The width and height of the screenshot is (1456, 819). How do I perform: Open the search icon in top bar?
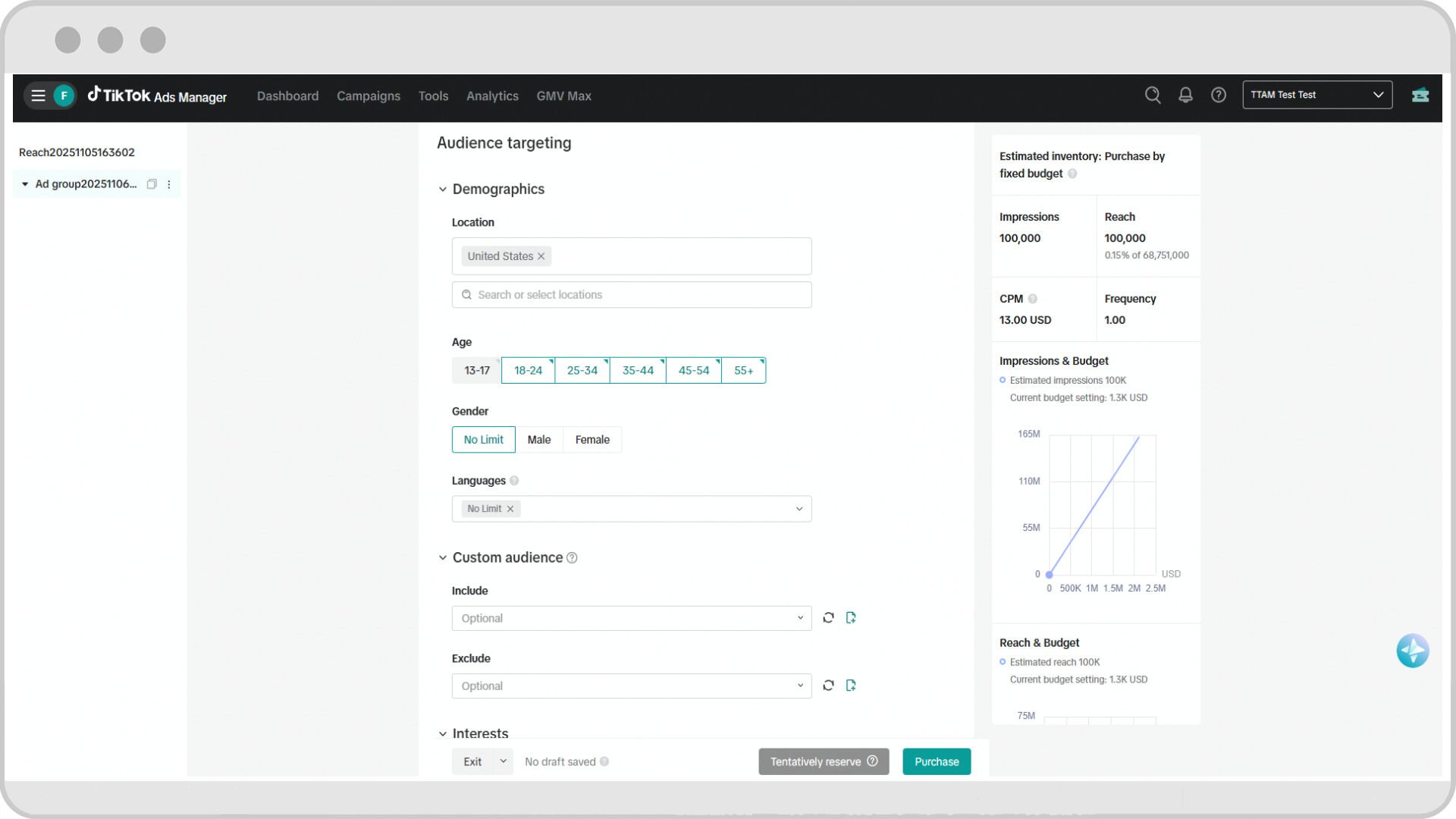click(x=1153, y=95)
